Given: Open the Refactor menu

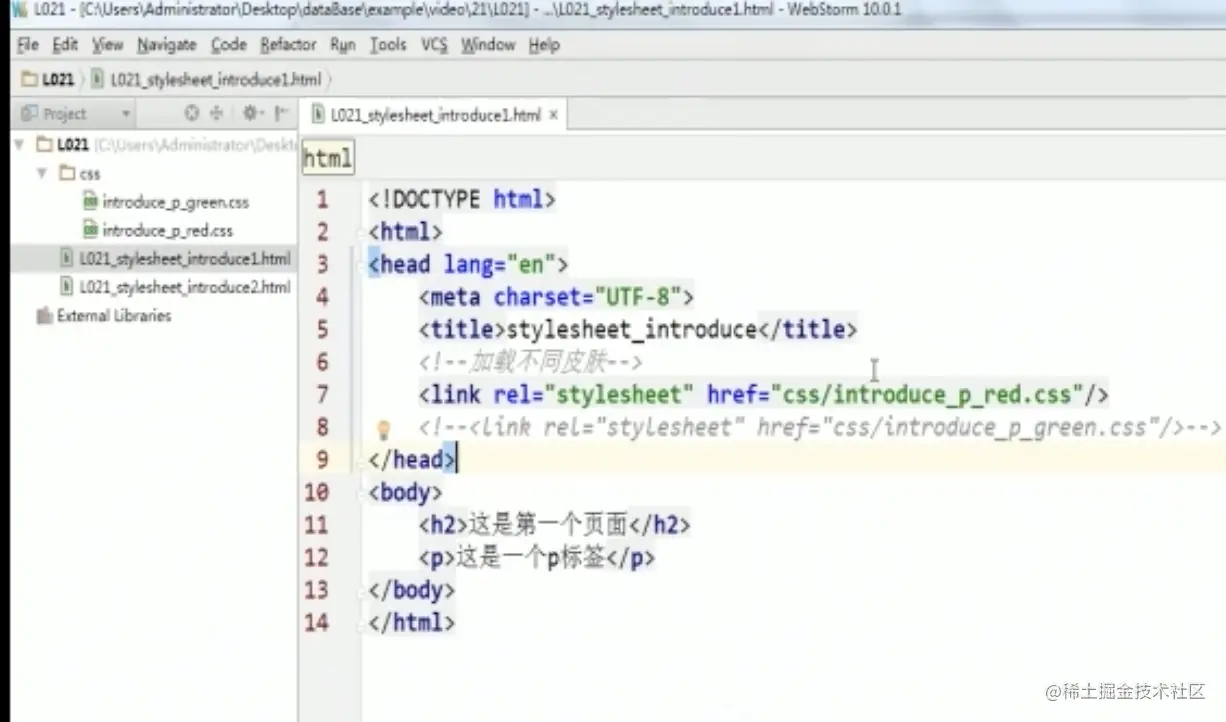Looking at the screenshot, I should point(288,45).
